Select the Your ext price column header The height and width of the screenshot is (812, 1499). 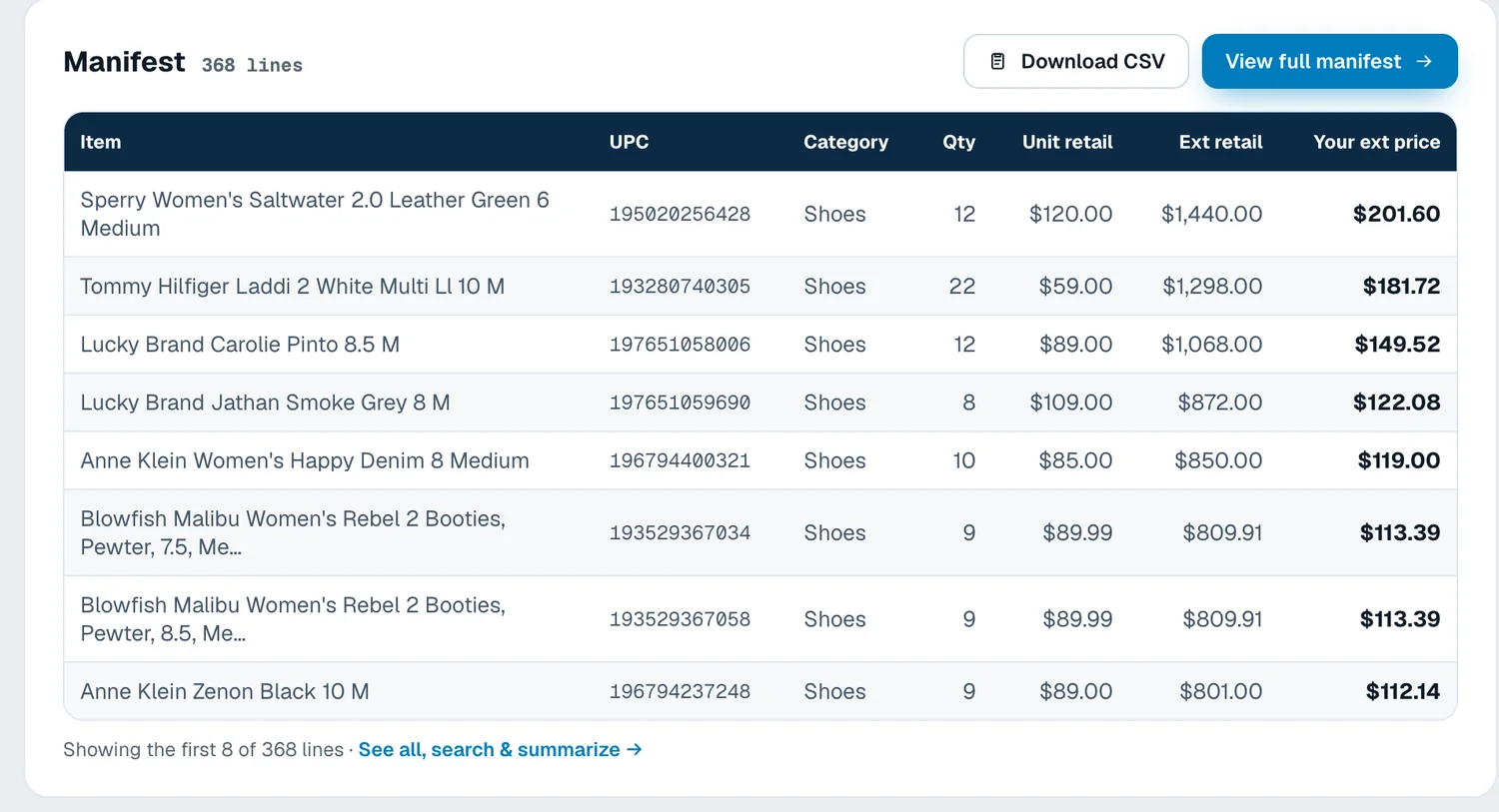pos(1376,142)
